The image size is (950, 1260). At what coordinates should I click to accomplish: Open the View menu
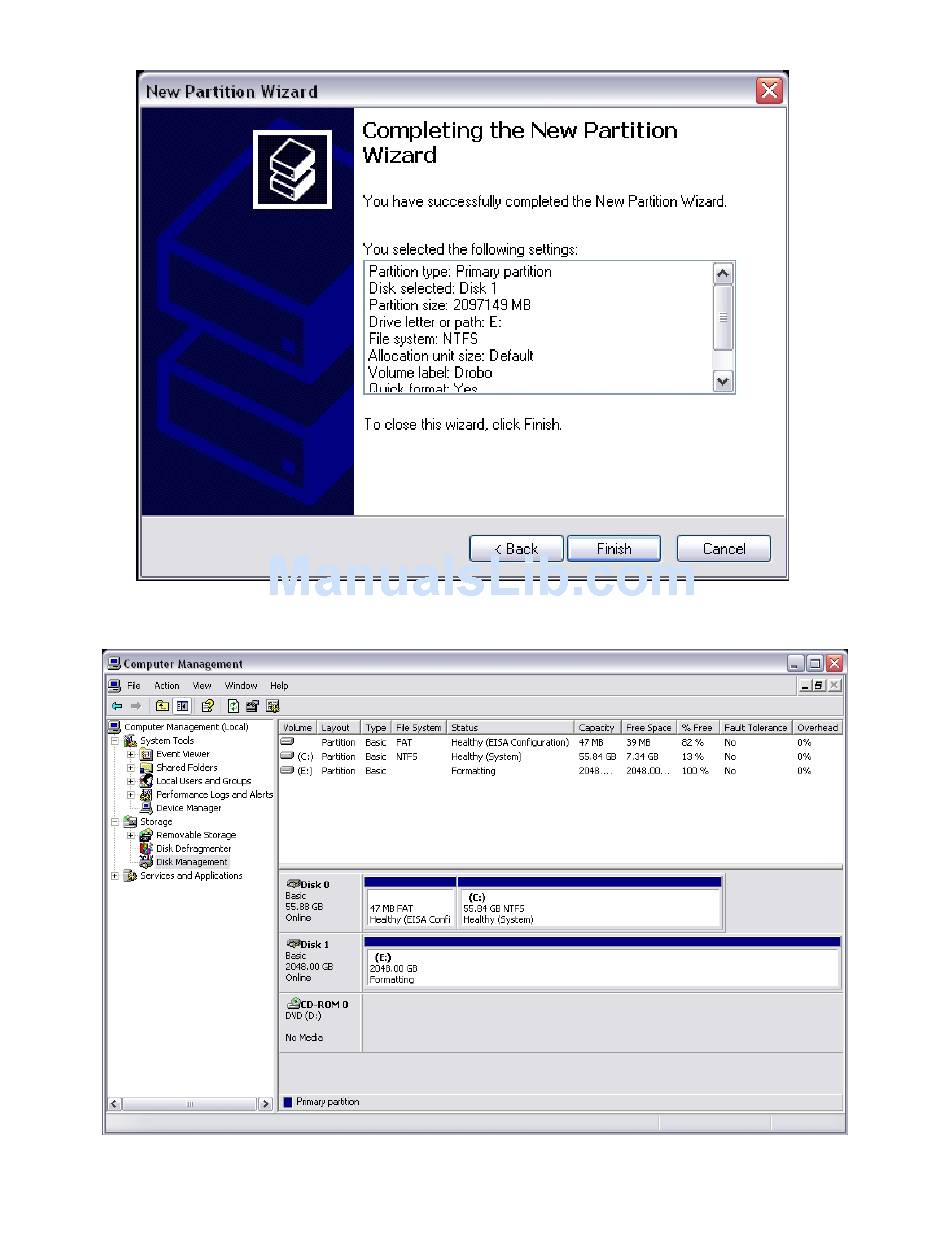point(202,686)
